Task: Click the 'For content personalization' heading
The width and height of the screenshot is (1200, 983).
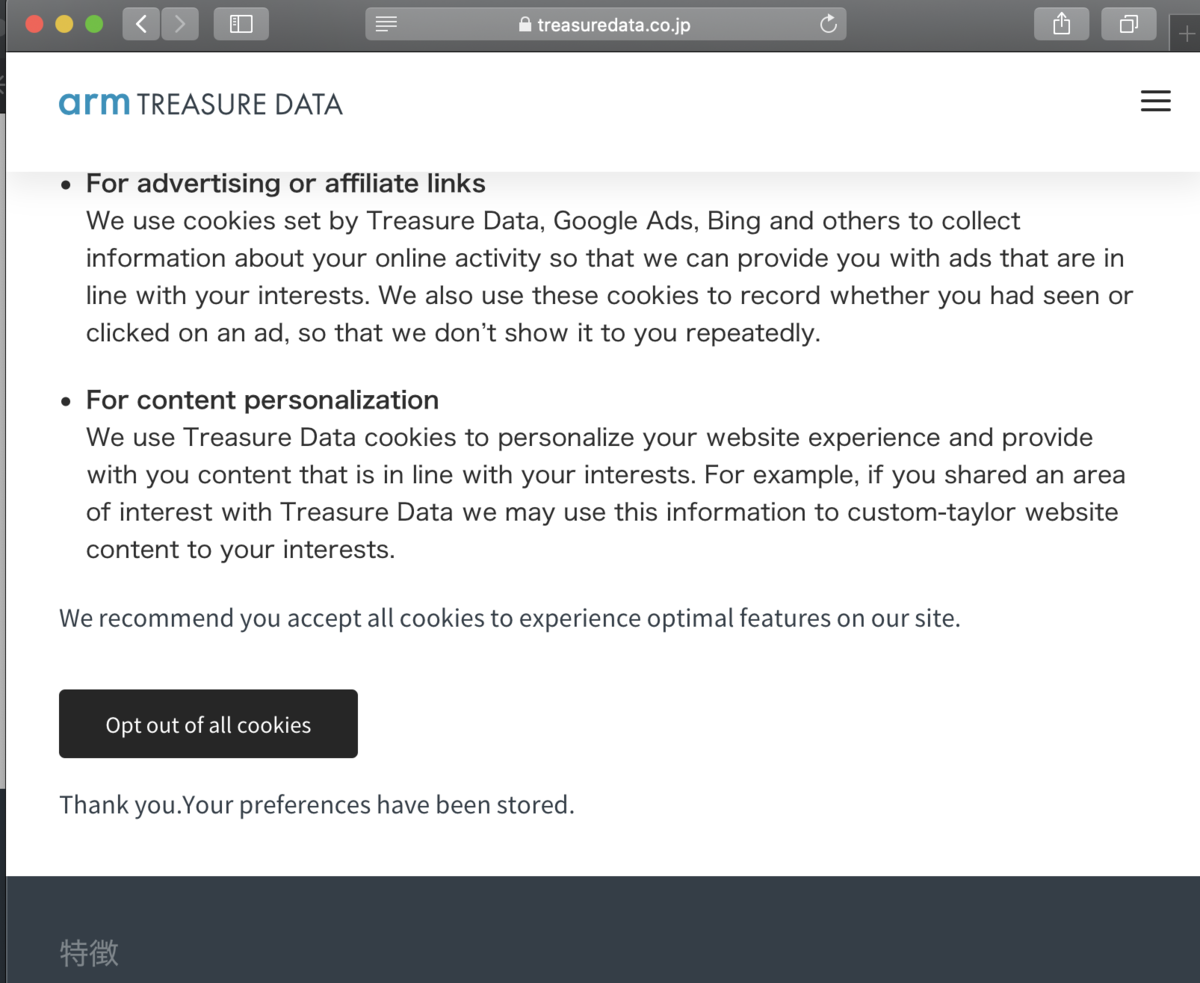Action: pyautogui.click(x=262, y=400)
